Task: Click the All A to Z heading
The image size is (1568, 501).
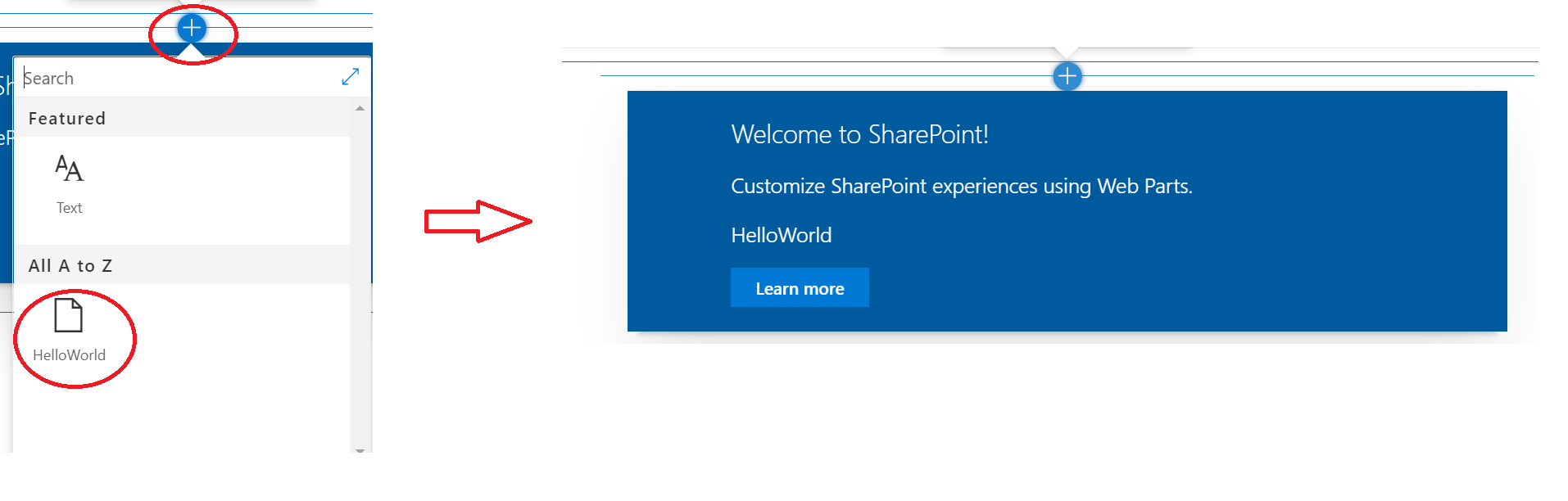Action: [x=70, y=266]
